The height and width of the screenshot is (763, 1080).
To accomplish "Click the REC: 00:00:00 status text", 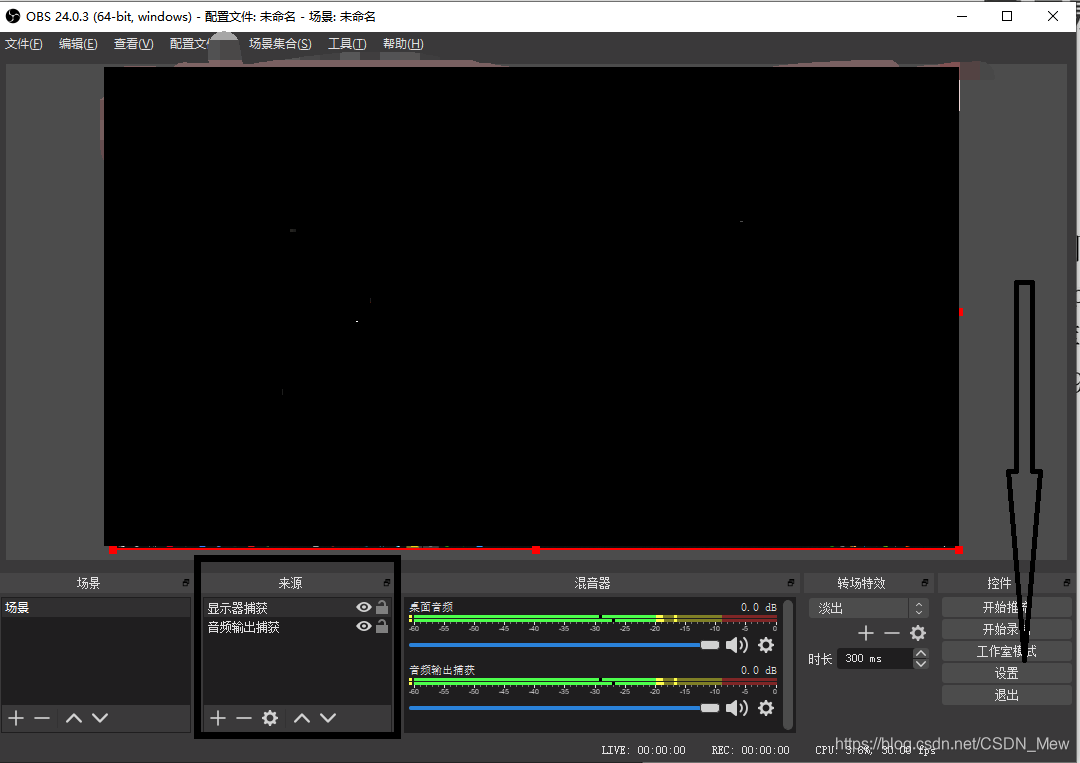I will pos(750,750).
